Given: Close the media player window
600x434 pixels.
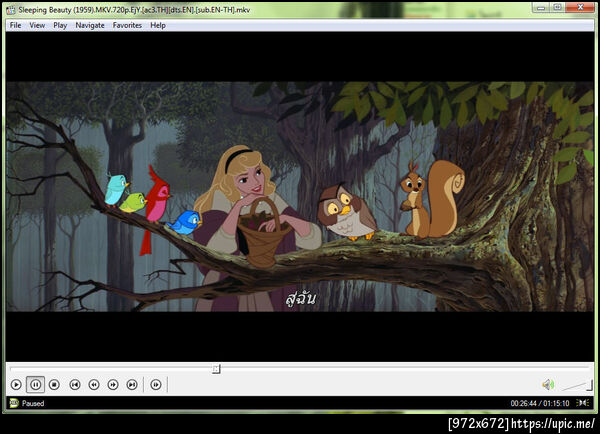Looking at the screenshot, I should (x=580, y=7).
